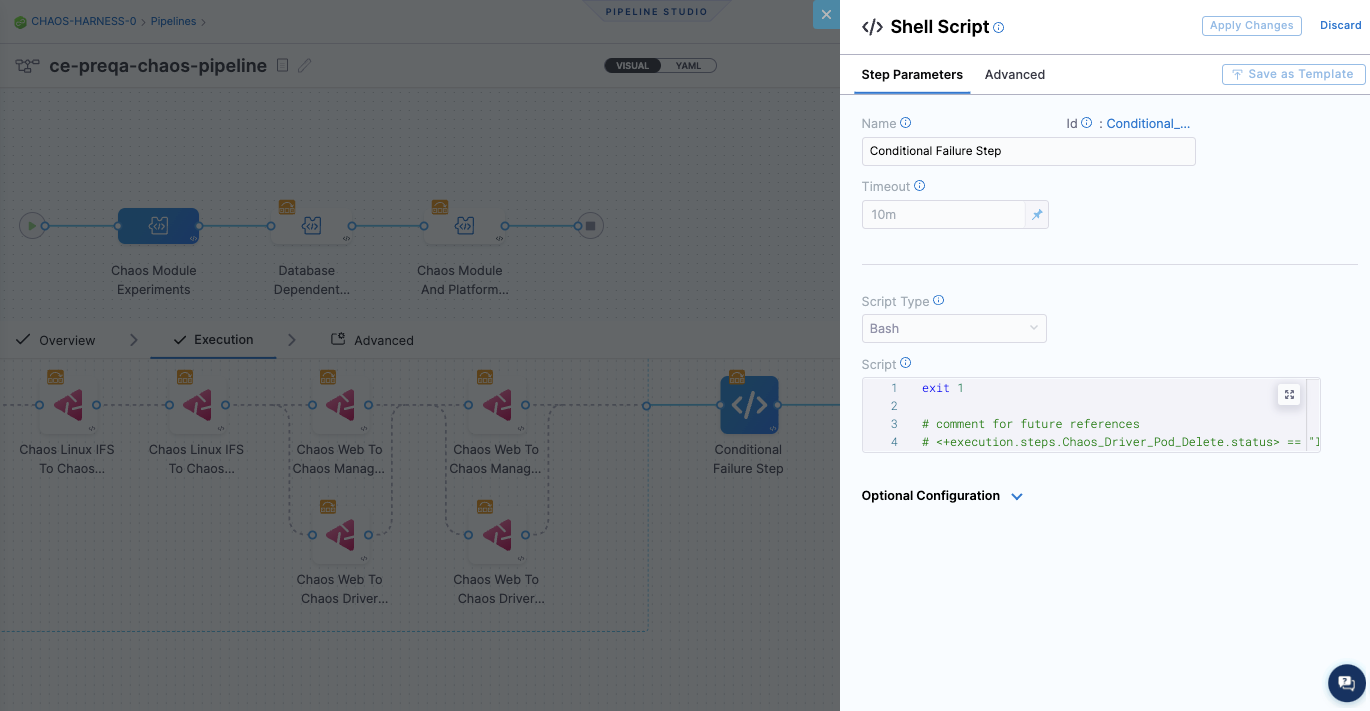Open the support chat bubble
Screen dimensions: 1370x711
coord(1346,683)
